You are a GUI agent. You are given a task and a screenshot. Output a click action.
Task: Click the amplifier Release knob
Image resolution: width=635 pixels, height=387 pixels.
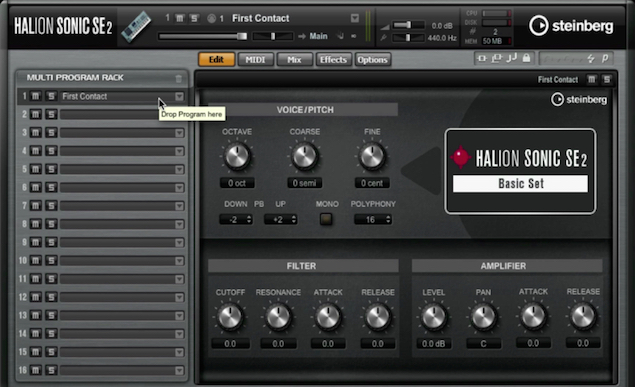coord(583,316)
